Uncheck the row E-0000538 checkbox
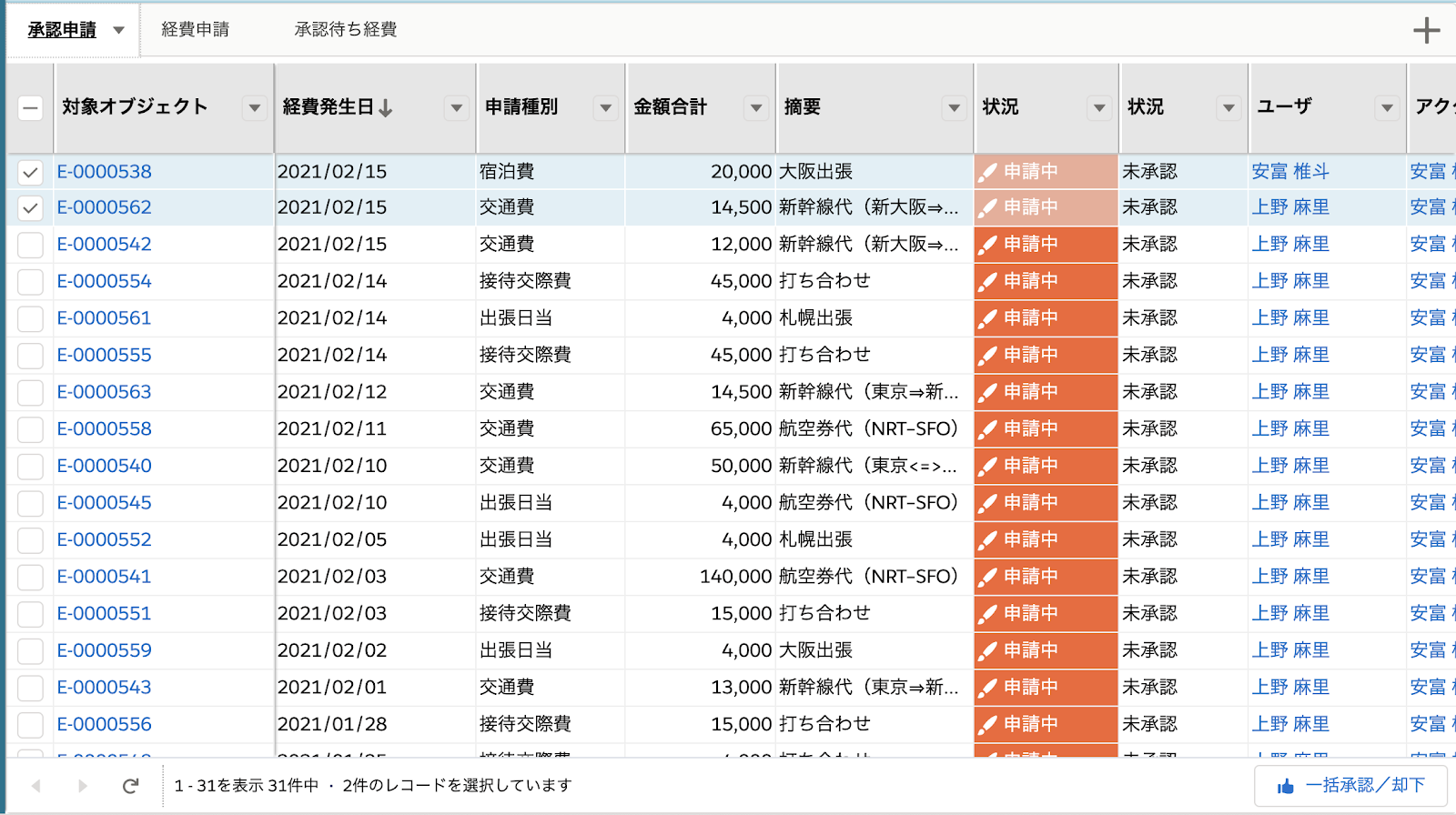This screenshot has height=815, width=1456. pos(30,172)
